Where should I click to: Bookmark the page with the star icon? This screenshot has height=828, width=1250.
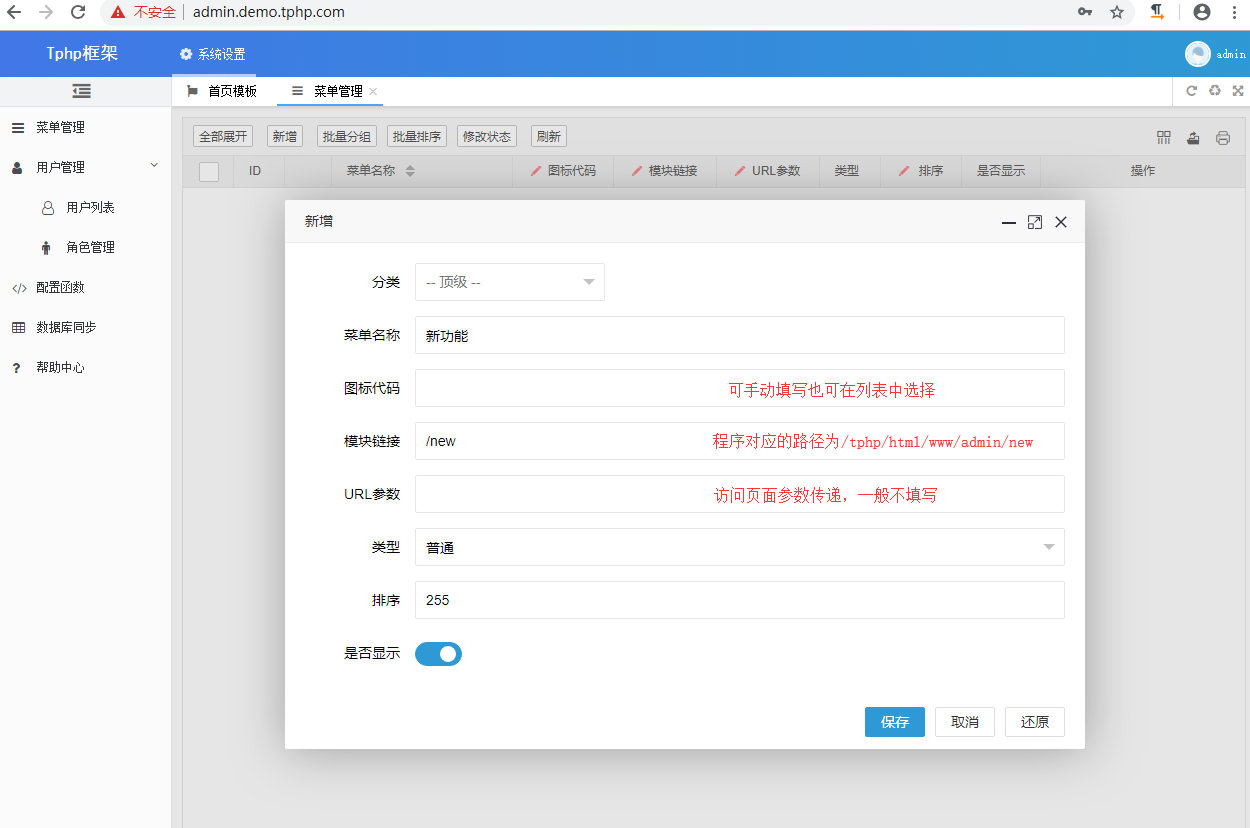point(1117,12)
